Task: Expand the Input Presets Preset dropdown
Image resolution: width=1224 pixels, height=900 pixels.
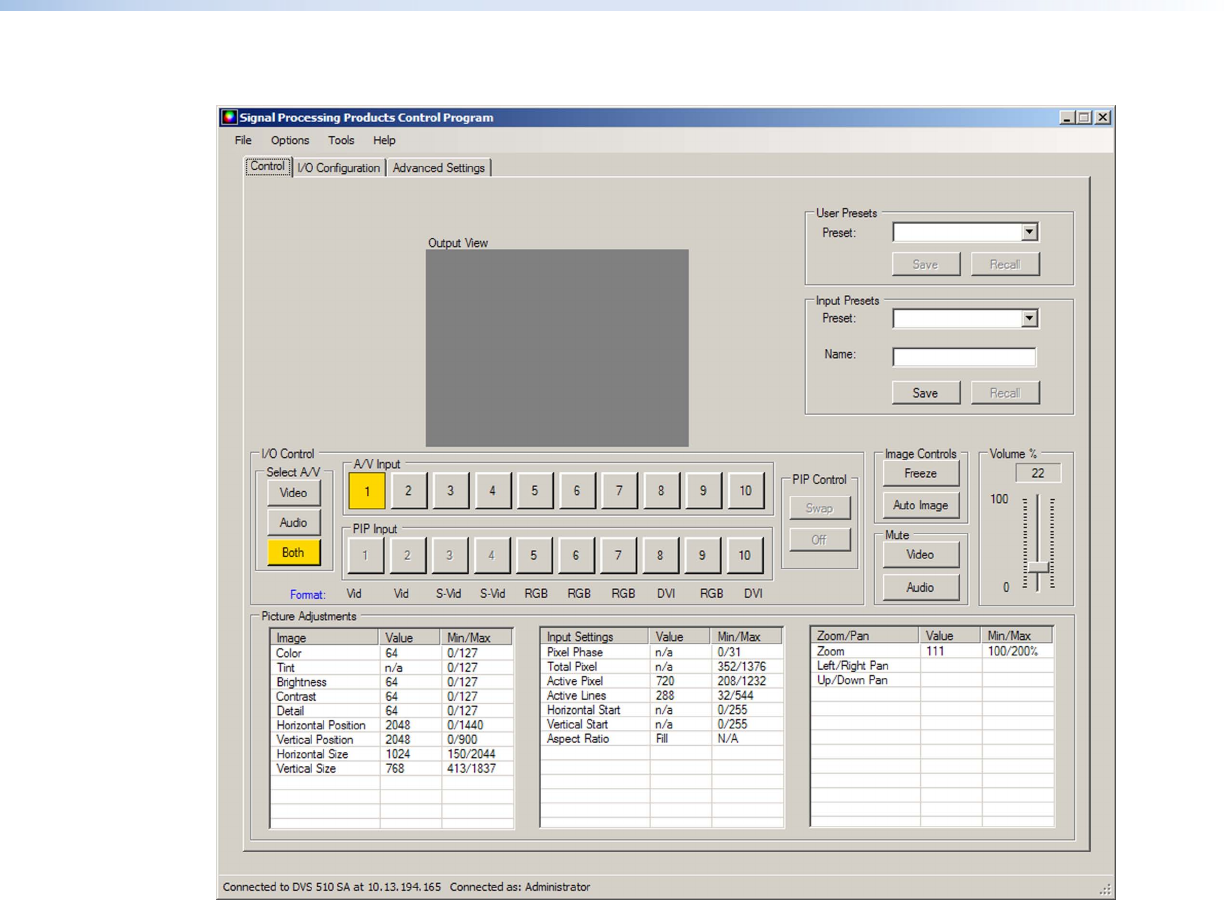Action: click(x=1029, y=319)
